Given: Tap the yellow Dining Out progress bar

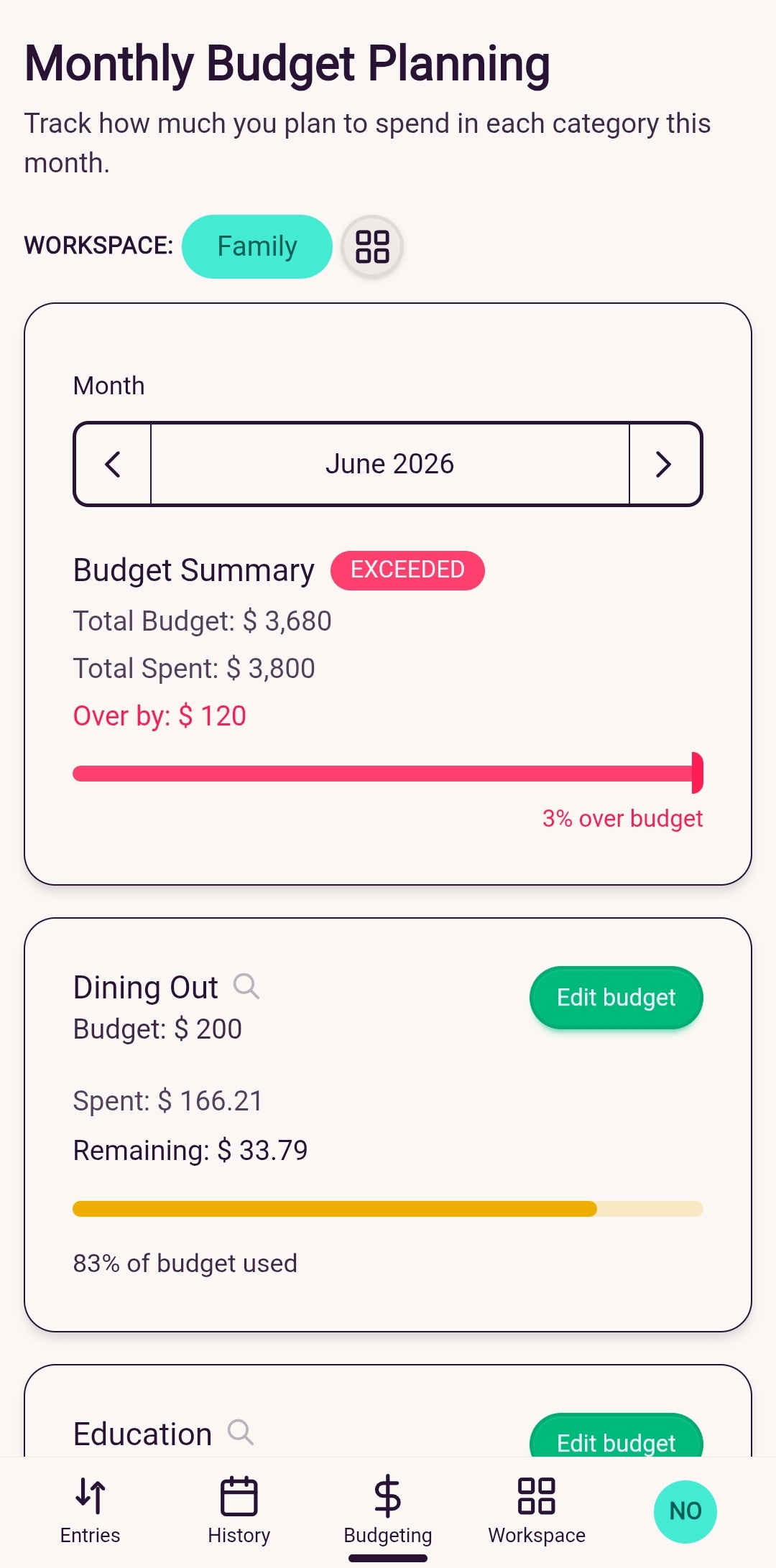Looking at the screenshot, I should click(x=388, y=1209).
